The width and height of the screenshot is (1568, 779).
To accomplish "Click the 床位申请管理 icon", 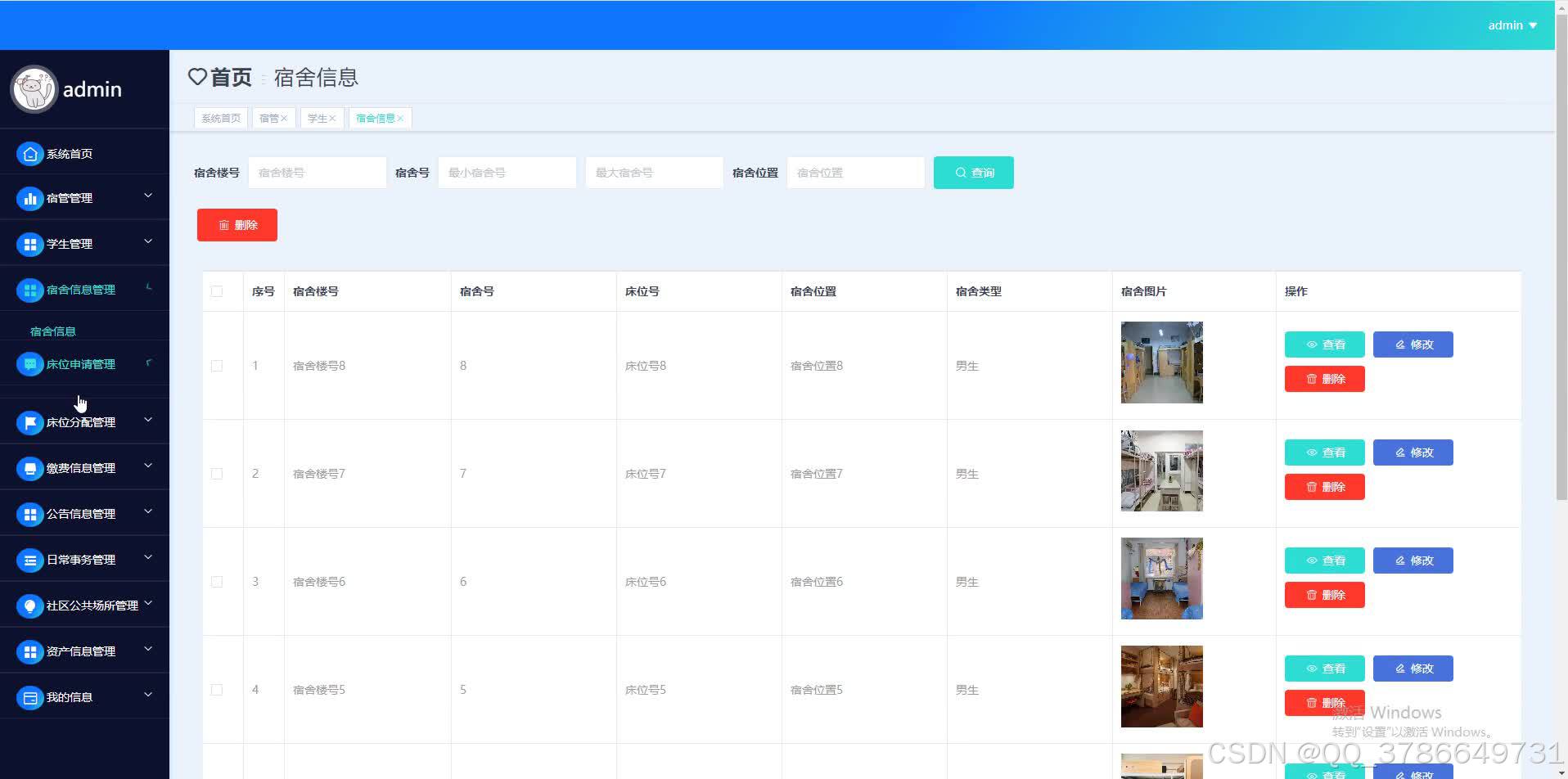I will (x=29, y=363).
